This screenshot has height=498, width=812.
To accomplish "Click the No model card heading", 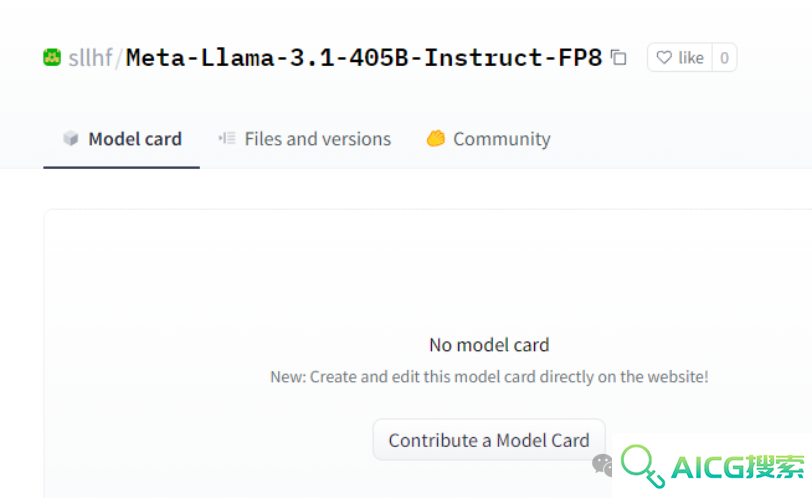I will [x=489, y=345].
